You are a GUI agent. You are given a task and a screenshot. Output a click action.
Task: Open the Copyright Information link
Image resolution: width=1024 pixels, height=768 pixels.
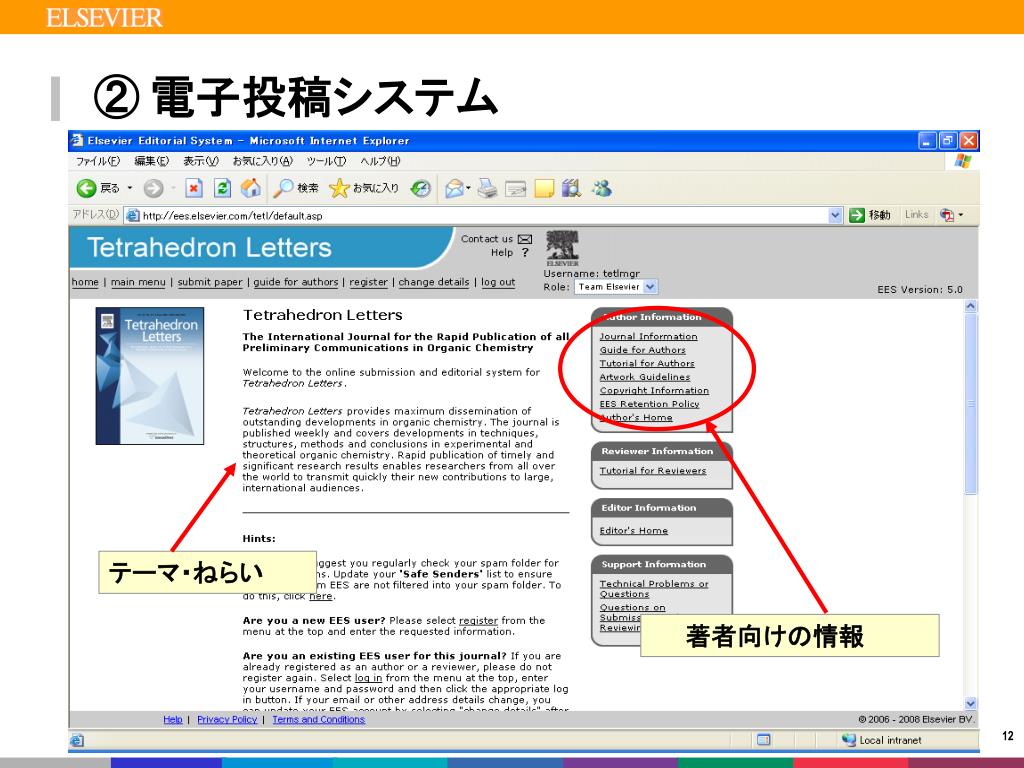coord(654,391)
